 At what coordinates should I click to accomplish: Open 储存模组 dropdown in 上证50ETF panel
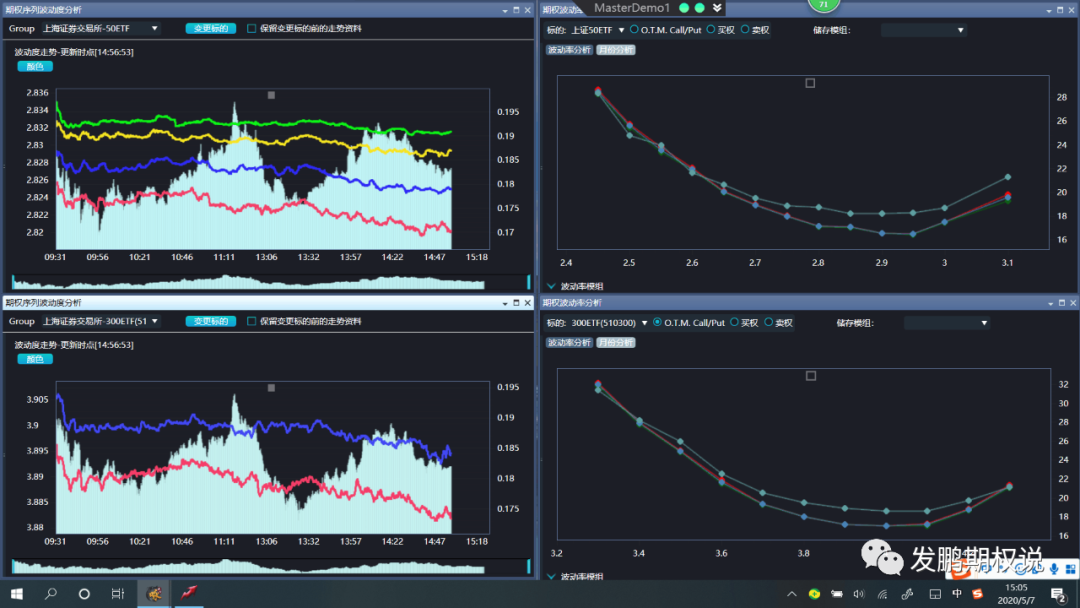click(x=924, y=30)
